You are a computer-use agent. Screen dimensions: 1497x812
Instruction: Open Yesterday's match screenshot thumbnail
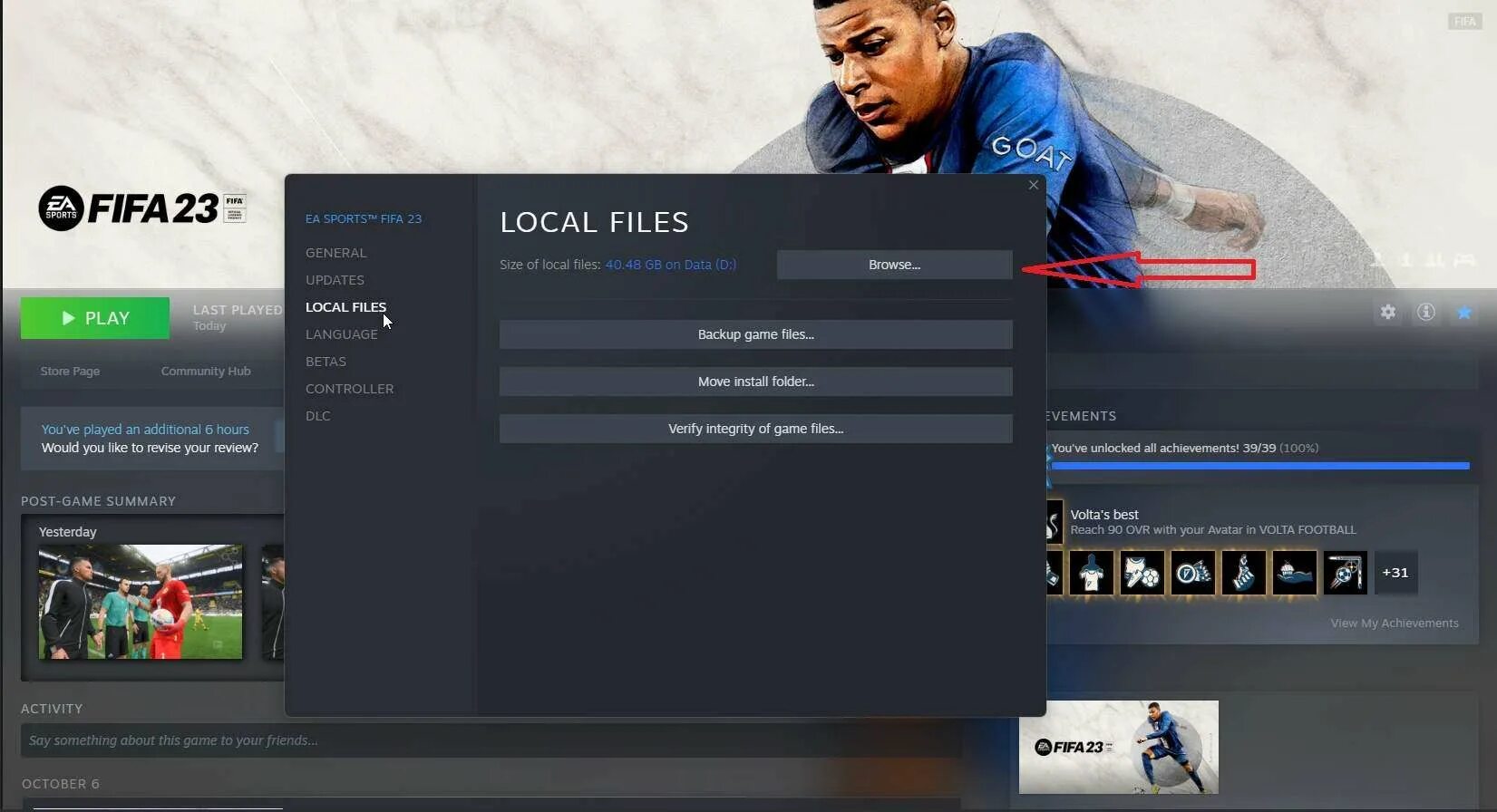click(141, 602)
